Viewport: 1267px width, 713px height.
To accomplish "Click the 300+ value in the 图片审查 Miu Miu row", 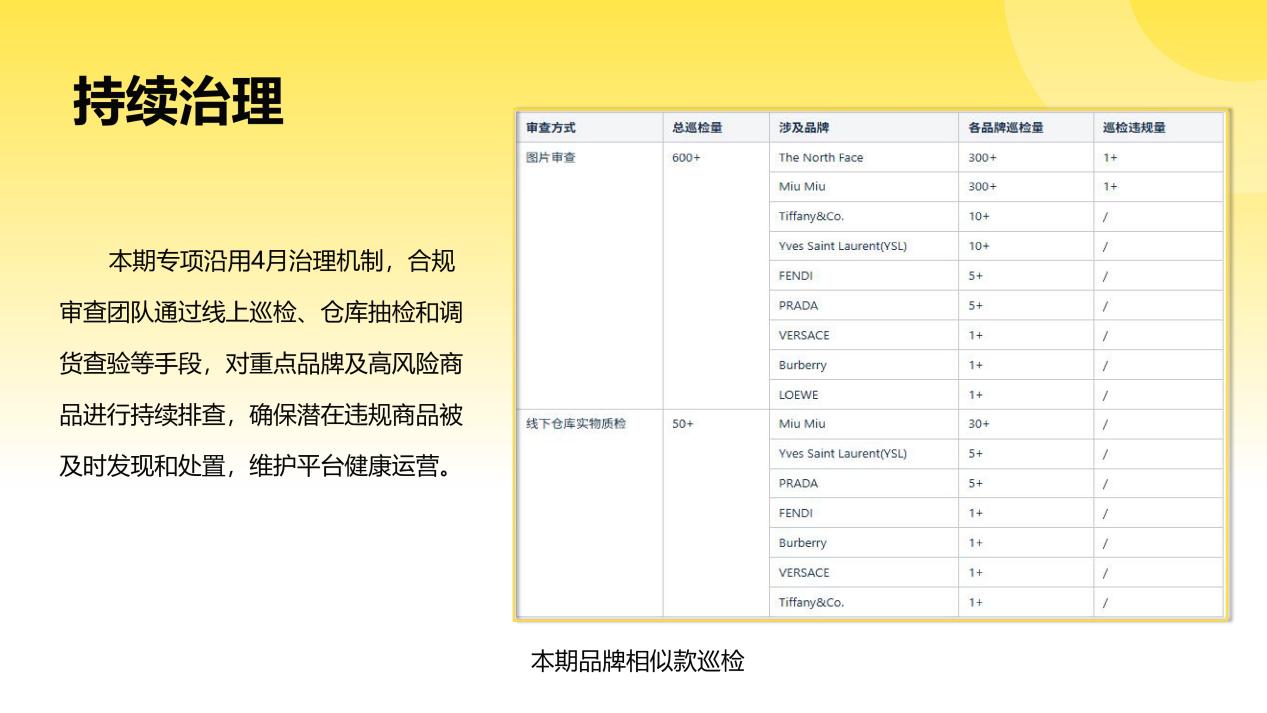I will point(982,187).
